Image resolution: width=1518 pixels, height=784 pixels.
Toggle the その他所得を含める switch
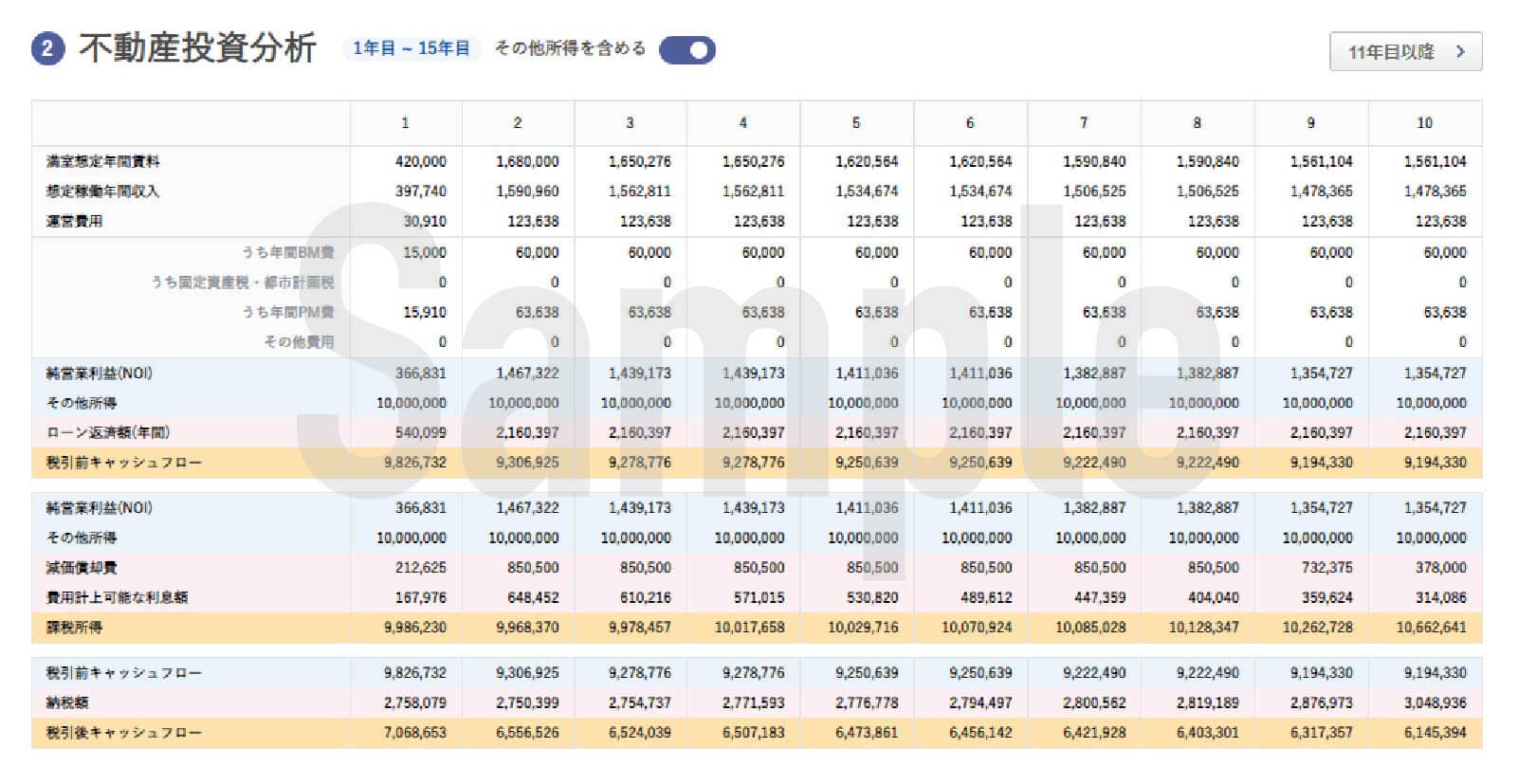pyautogui.click(x=686, y=50)
